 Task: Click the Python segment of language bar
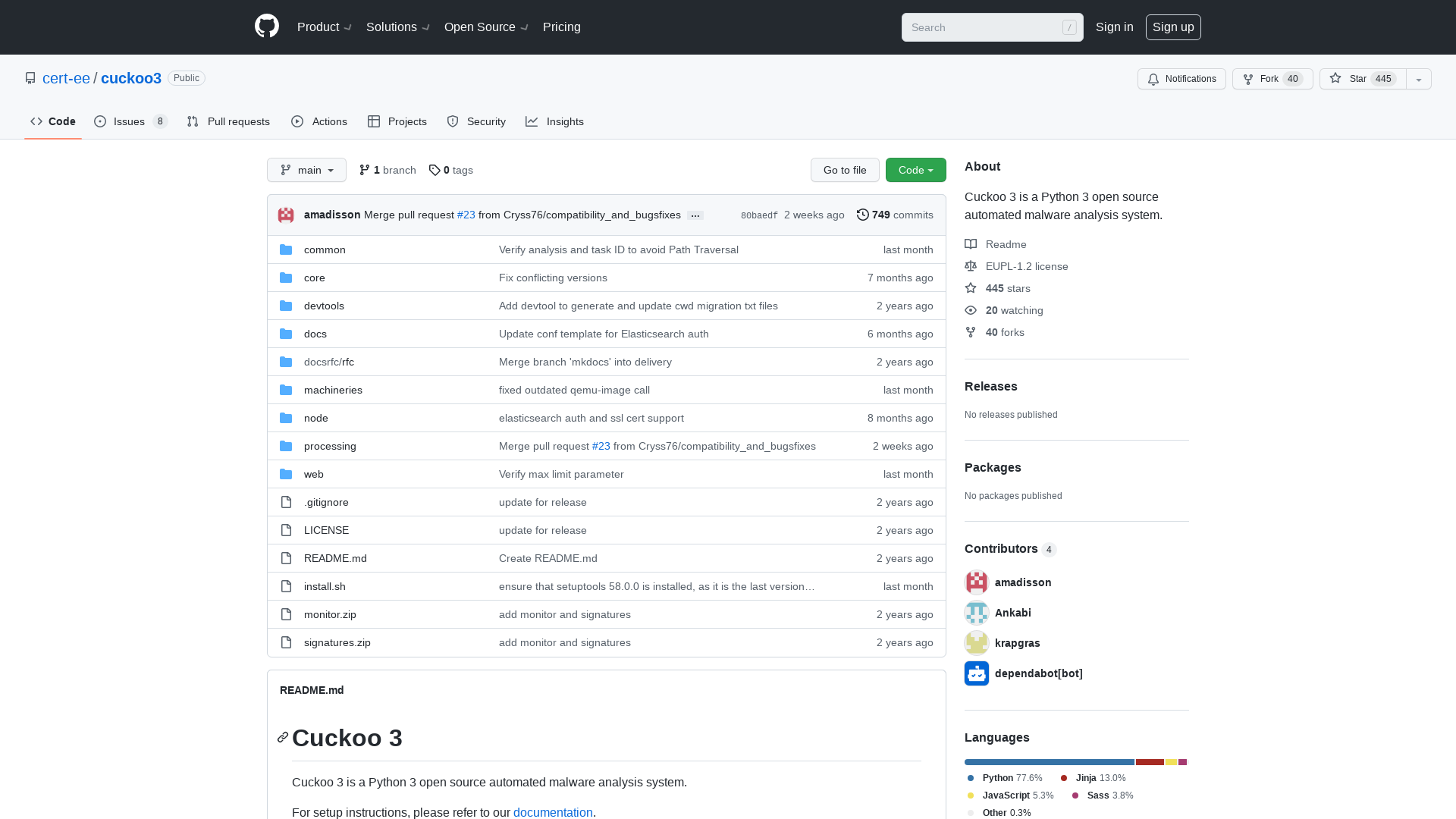point(1050,762)
